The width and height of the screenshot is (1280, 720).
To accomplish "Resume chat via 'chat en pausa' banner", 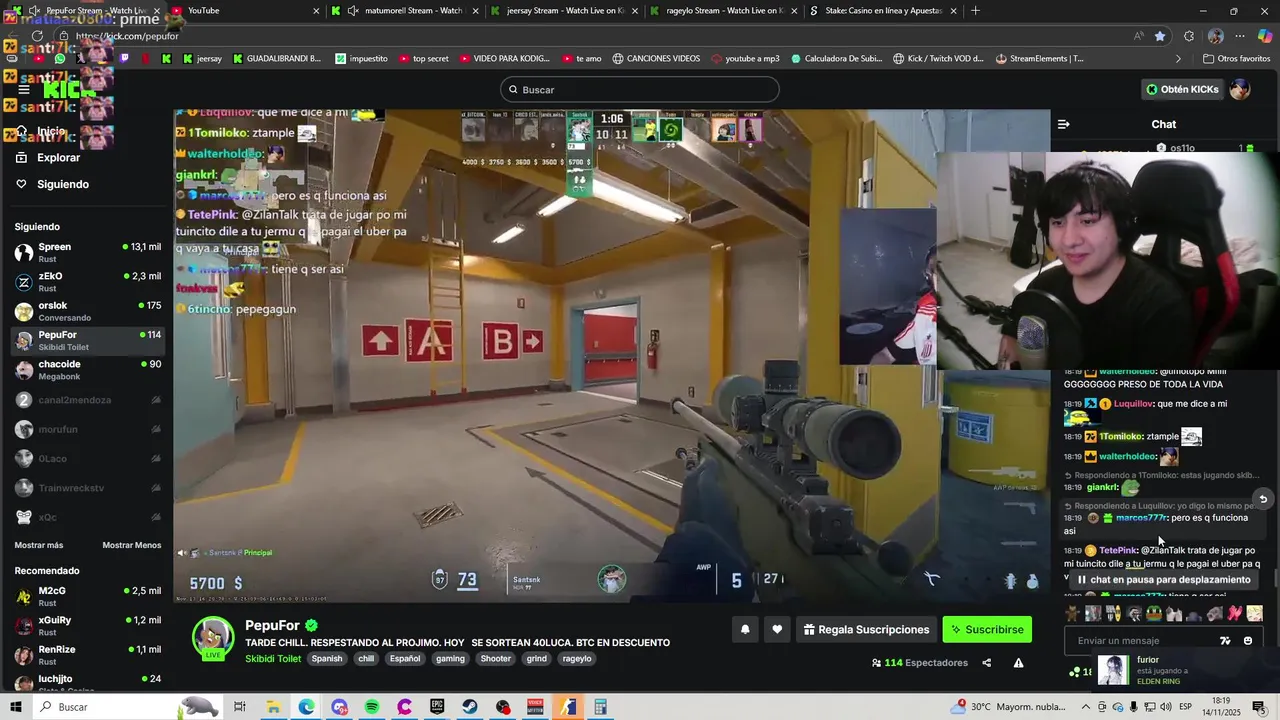I will [x=1163, y=580].
